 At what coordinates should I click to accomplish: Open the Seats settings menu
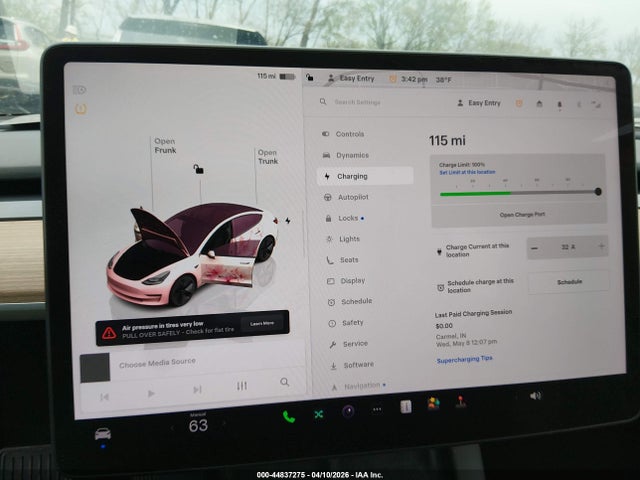pyautogui.click(x=349, y=260)
